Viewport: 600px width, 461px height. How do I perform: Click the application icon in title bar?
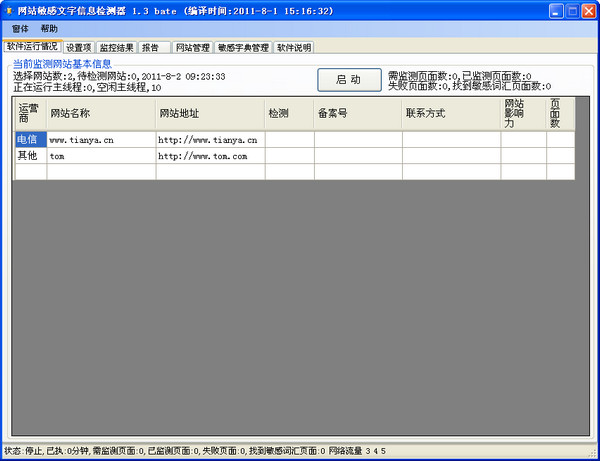tap(8, 11)
